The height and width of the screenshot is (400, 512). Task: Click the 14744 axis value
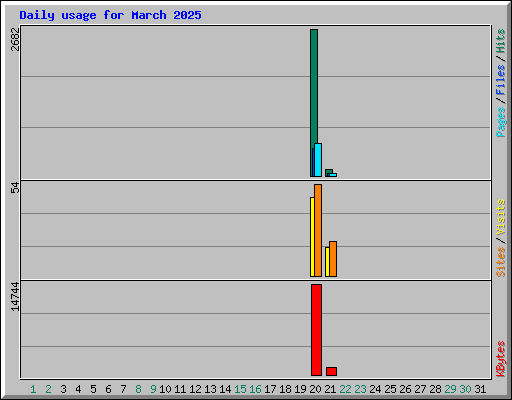point(15,297)
